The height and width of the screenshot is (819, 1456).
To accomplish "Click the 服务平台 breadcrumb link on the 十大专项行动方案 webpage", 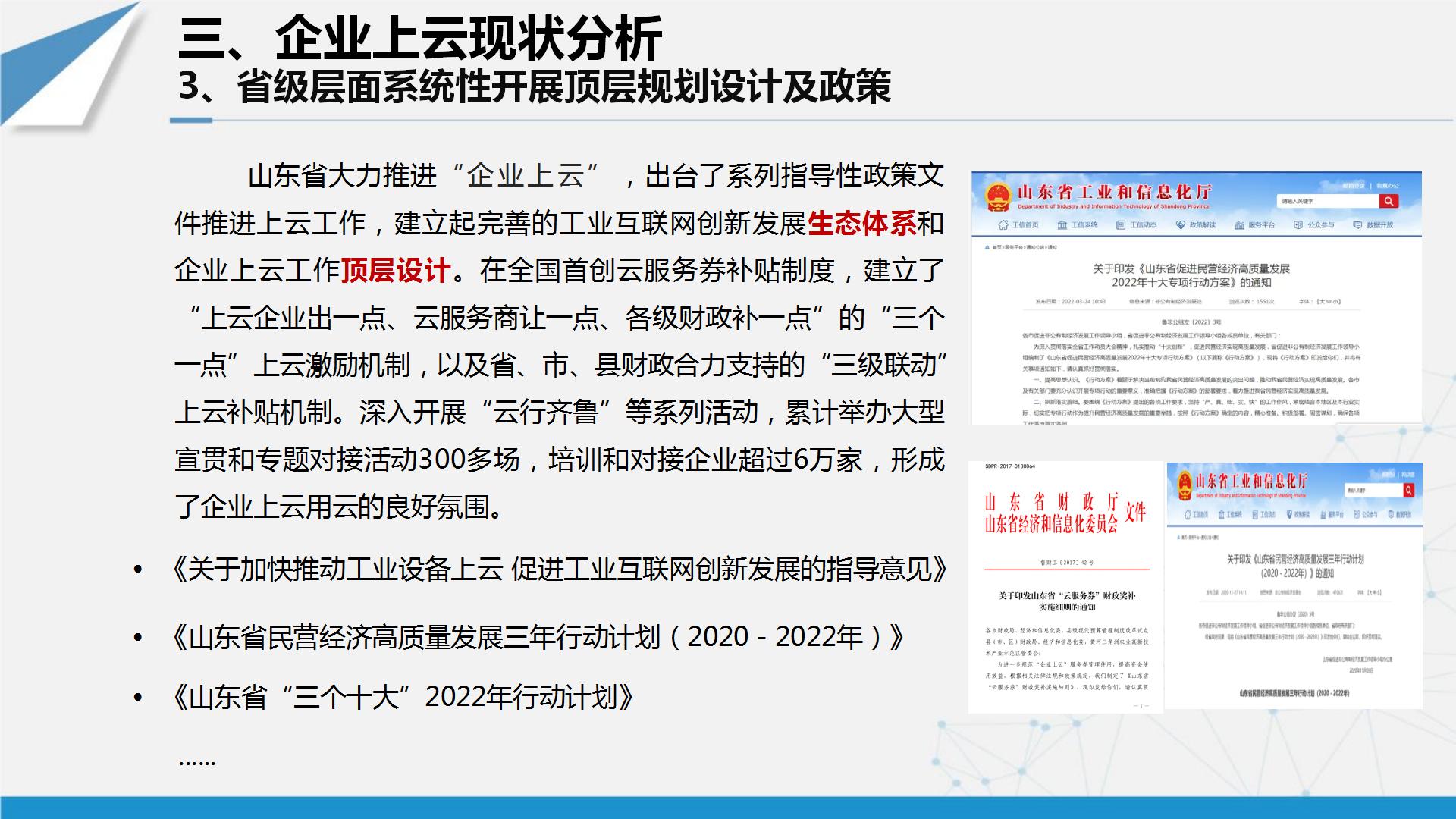I will [x=1014, y=247].
